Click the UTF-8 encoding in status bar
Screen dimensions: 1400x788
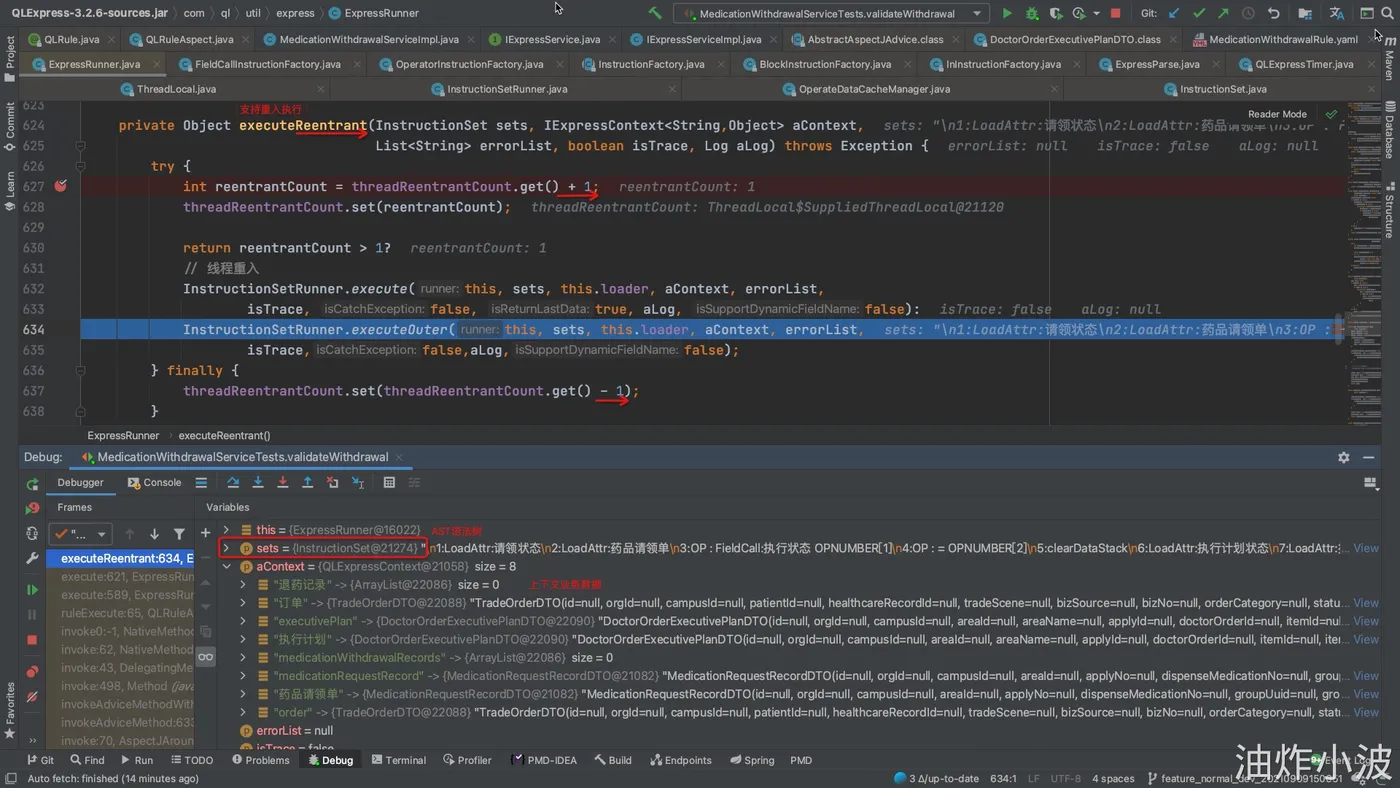point(1065,778)
